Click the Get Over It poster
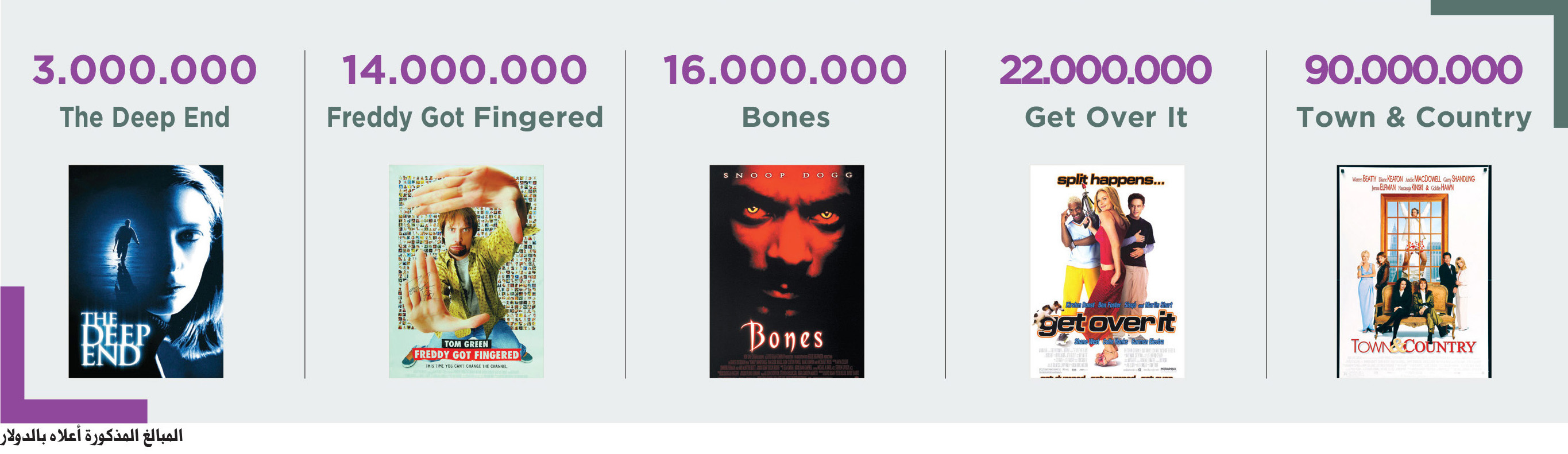The height and width of the screenshot is (454, 1568). point(1107,271)
